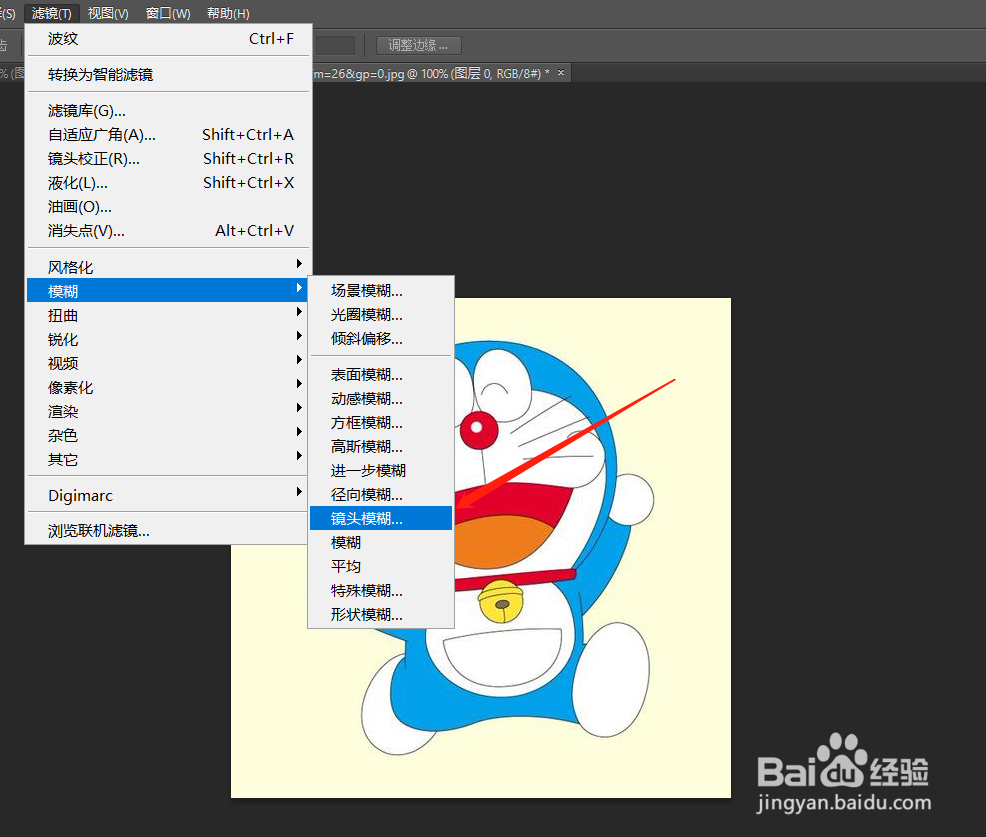The image size is (986, 837).
Task: Expand the 视频 submenu
Action: pos(168,363)
